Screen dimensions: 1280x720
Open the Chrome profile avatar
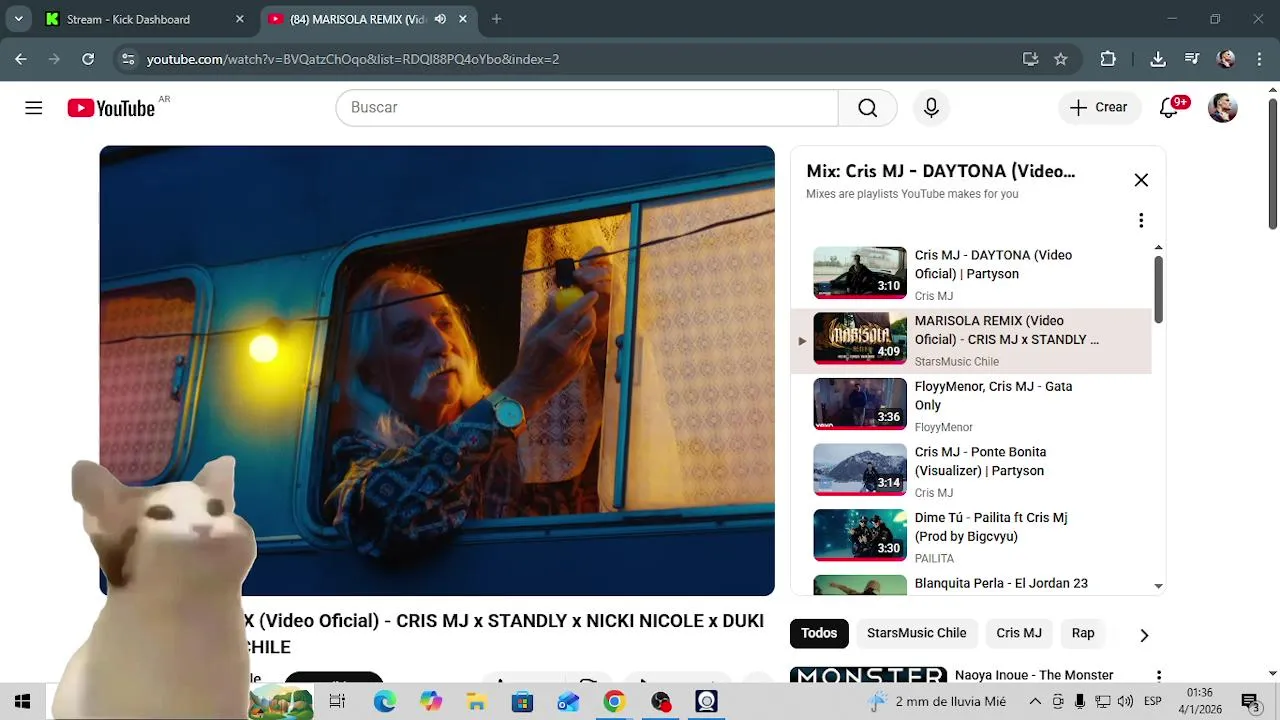(x=1226, y=59)
